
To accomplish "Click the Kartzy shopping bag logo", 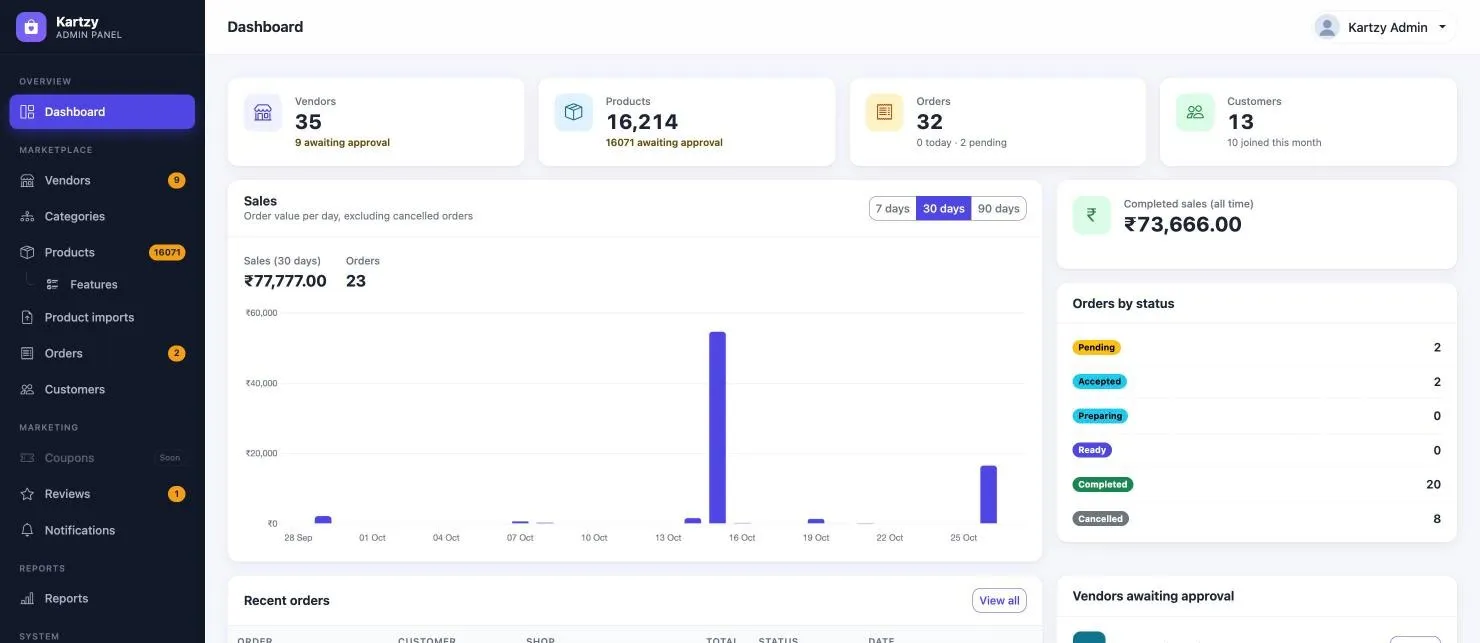I will pyautogui.click(x=31, y=27).
